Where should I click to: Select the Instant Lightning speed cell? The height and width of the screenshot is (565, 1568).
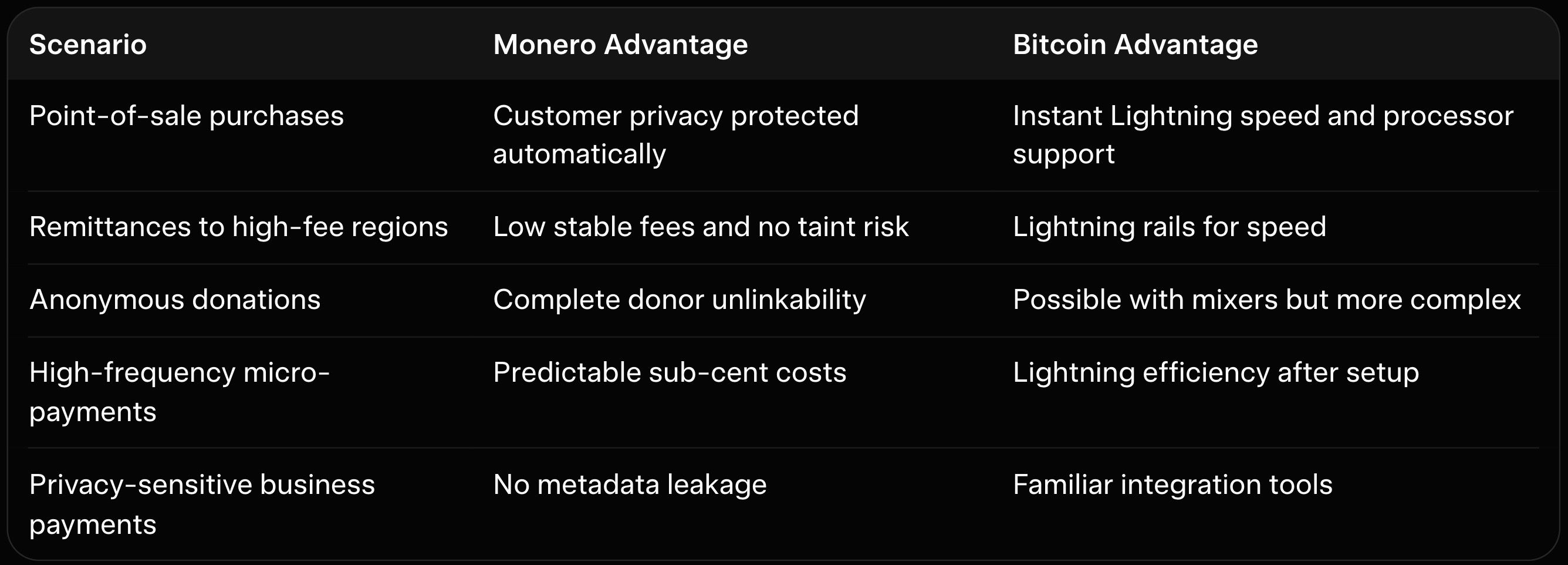1262,134
